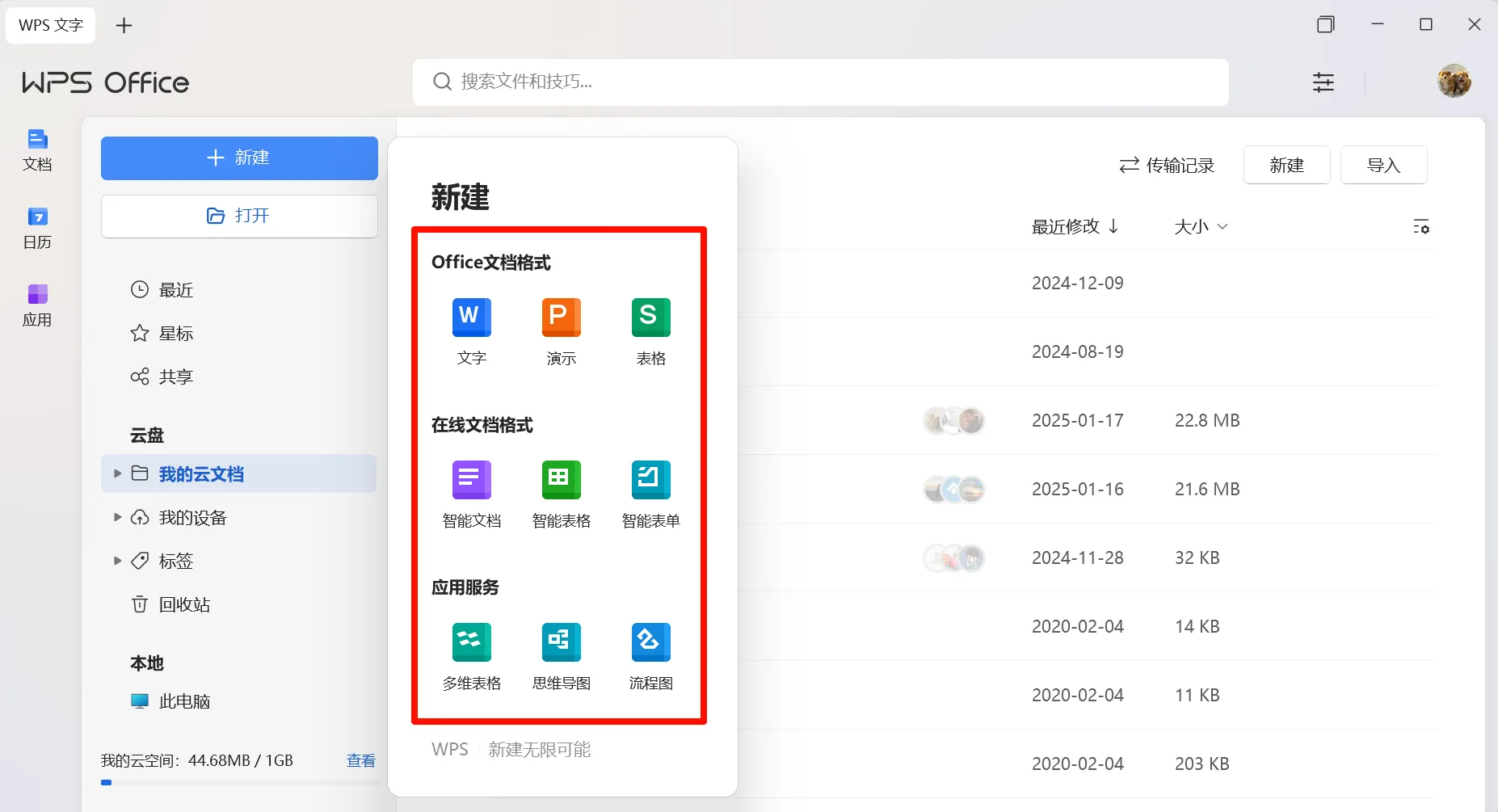Open a new tab with the plus button
This screenshot has height=812, width=1498.
pyautogui.click(x=124, y=25)
